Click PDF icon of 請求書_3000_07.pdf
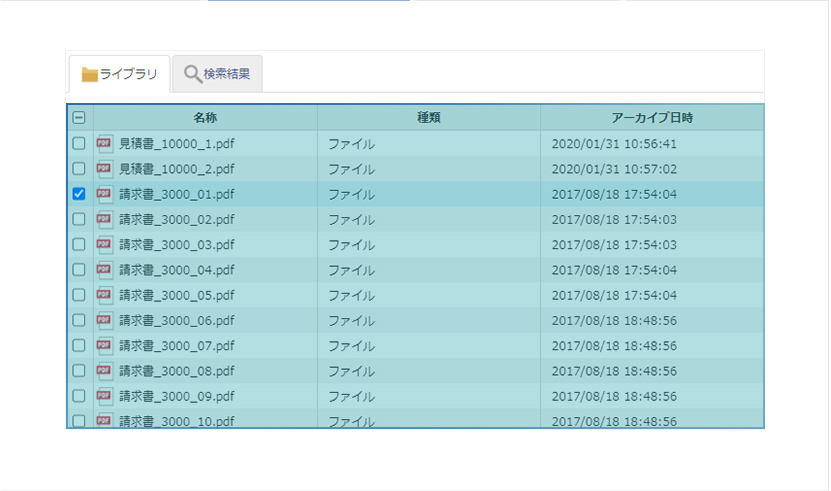 (x=104, y=346)
